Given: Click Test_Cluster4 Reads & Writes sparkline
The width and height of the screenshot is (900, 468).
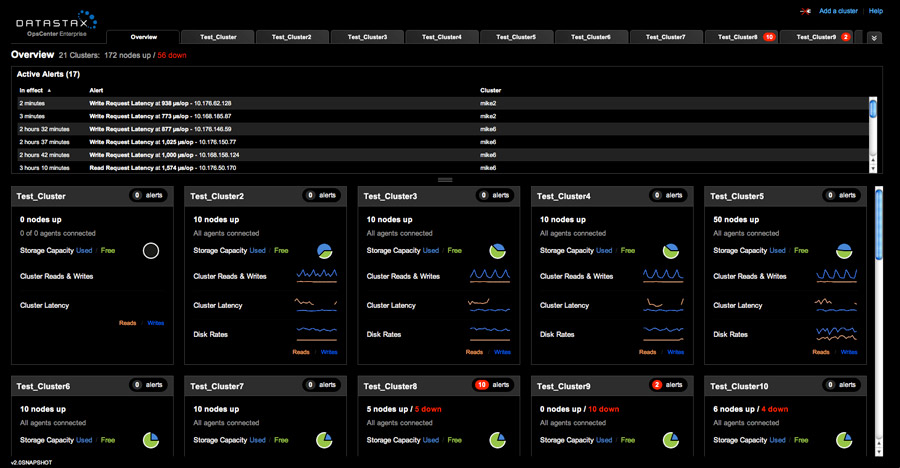Looking at the screenshot, I should point(664,276).
